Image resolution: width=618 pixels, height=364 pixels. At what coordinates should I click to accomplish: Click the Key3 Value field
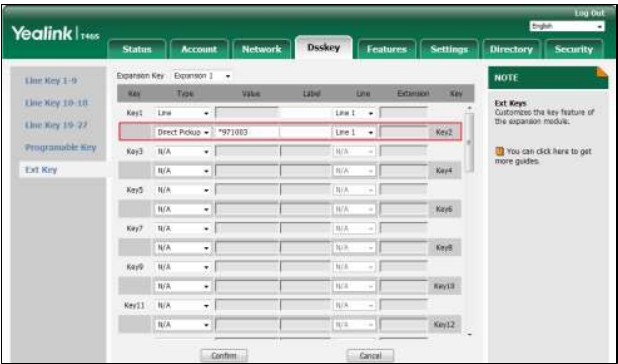(x=247, y=151)
